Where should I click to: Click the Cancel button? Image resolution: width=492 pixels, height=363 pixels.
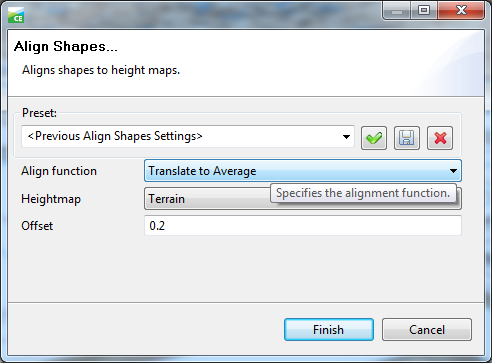click(x=427, y=330)
